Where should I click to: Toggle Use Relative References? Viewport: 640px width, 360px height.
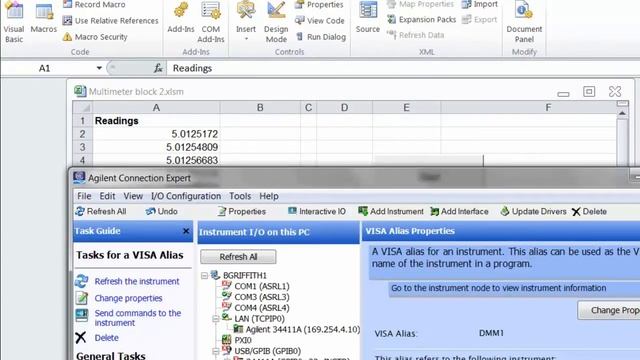(x=111, y=20)
